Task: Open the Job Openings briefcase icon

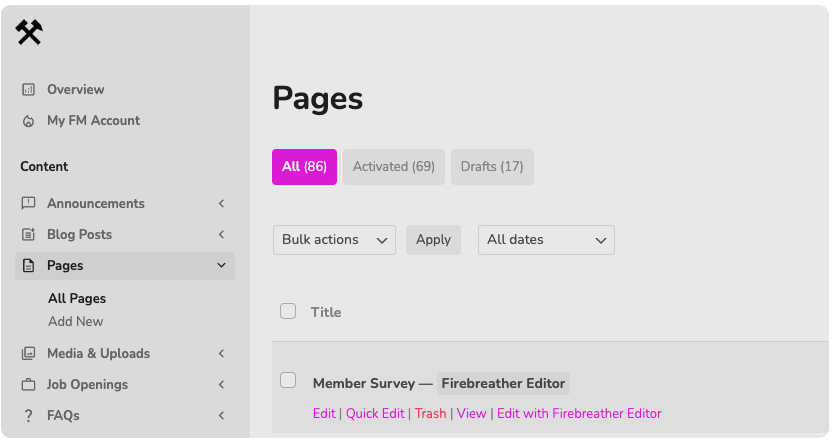Action: point(28,385)
